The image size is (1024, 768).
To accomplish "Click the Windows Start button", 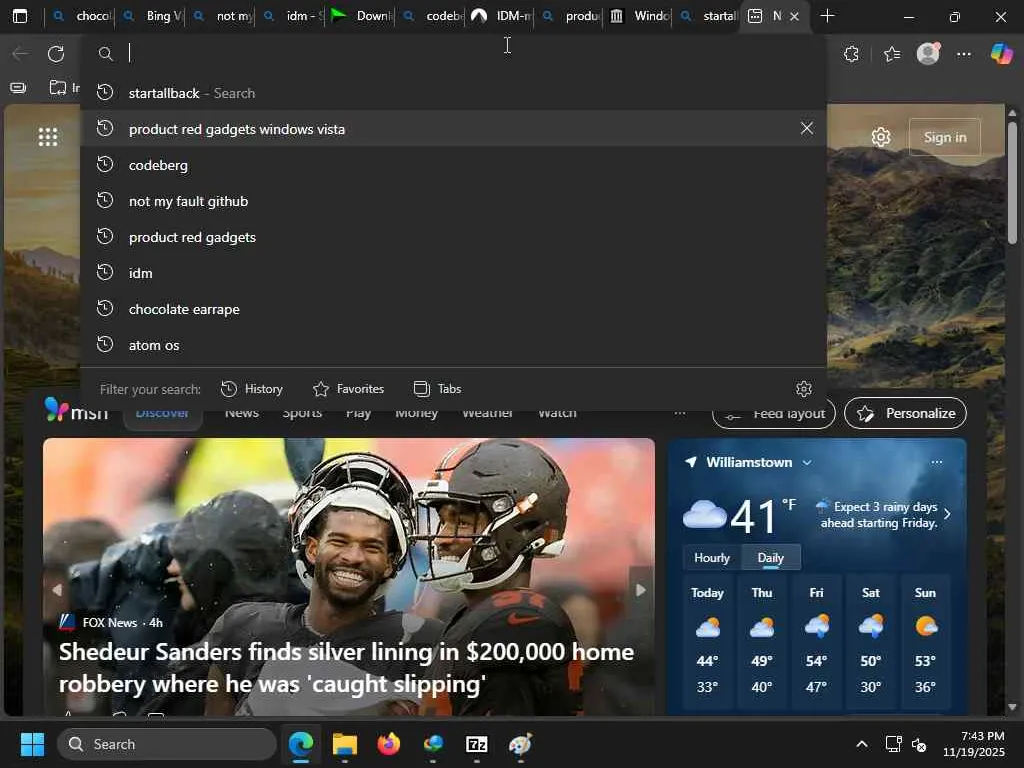I will coord(32,744).
